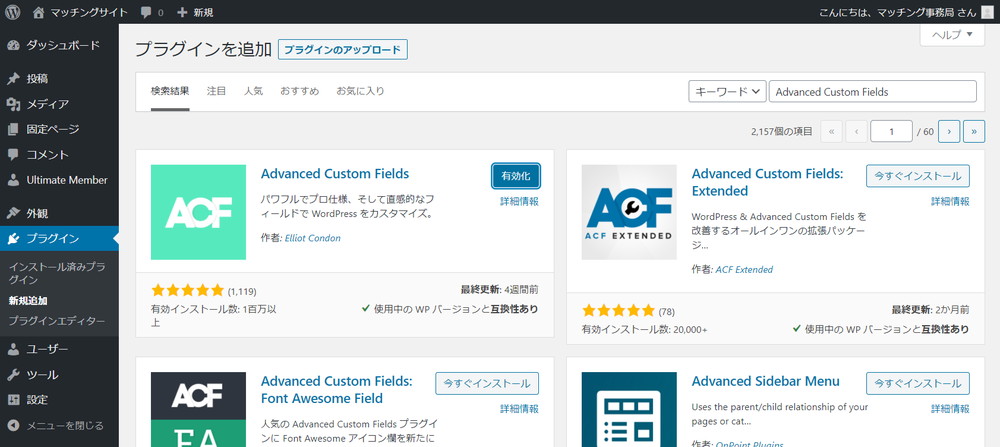Click the (78) rating count of ACF Extended
Viewport: 1000px width, 447px height.
(x=666, y=312)
